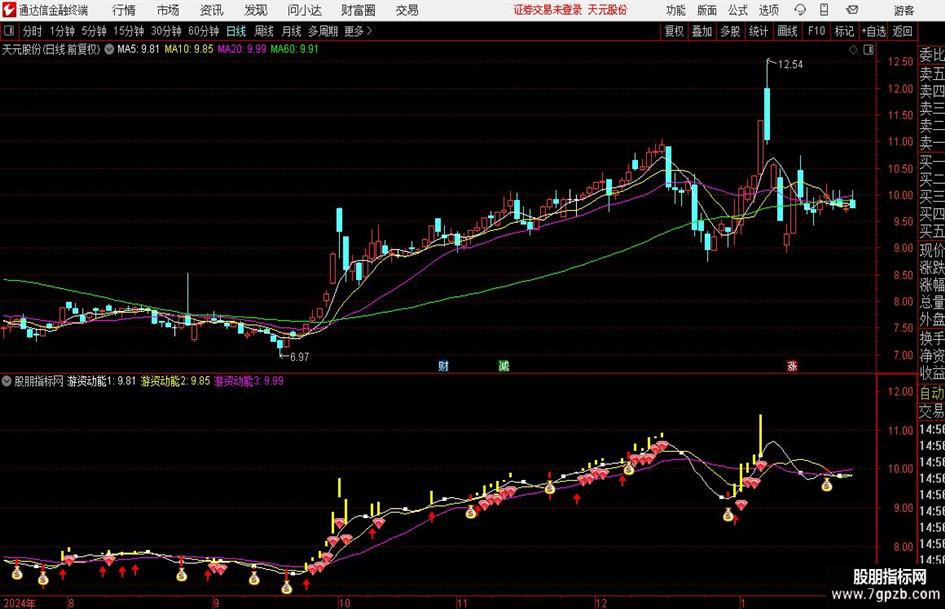Viewport: 945px width, 609px height.
Task: Click the diamond icon above the price axis
Action: point(853,50)
